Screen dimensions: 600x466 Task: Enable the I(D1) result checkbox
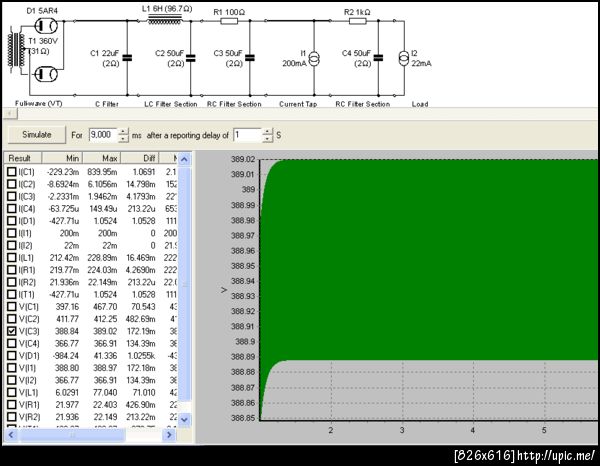pyautogui.click(x=12, y=221)
